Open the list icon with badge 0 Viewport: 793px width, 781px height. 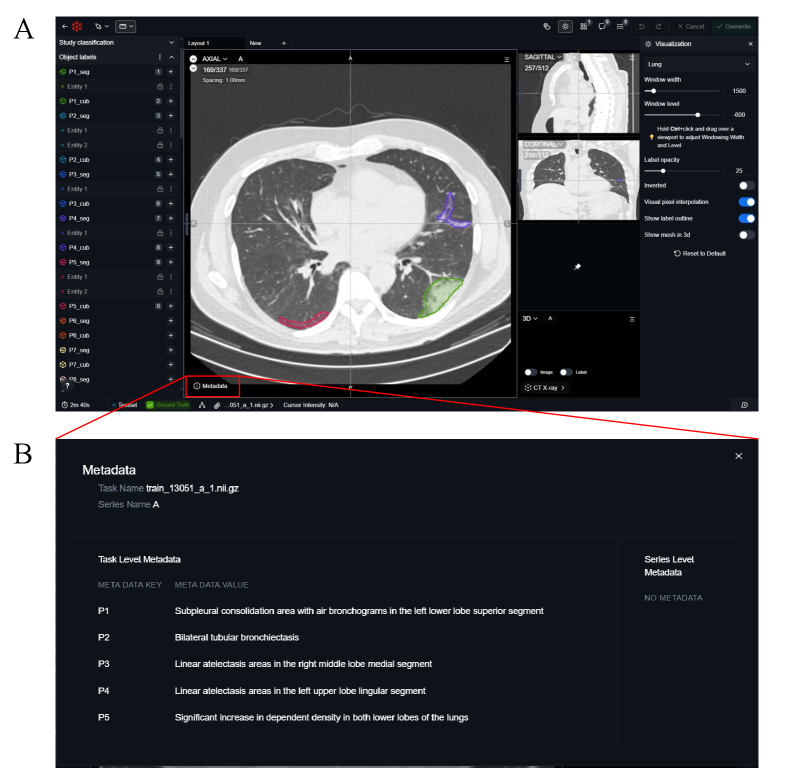[x=621, y=26]
